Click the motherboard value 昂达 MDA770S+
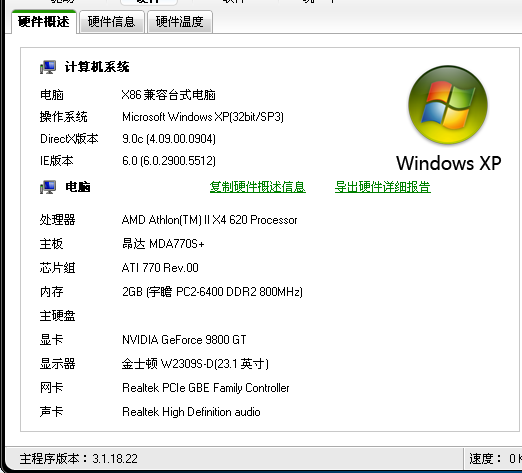522x473 pixels. (163, 244)
